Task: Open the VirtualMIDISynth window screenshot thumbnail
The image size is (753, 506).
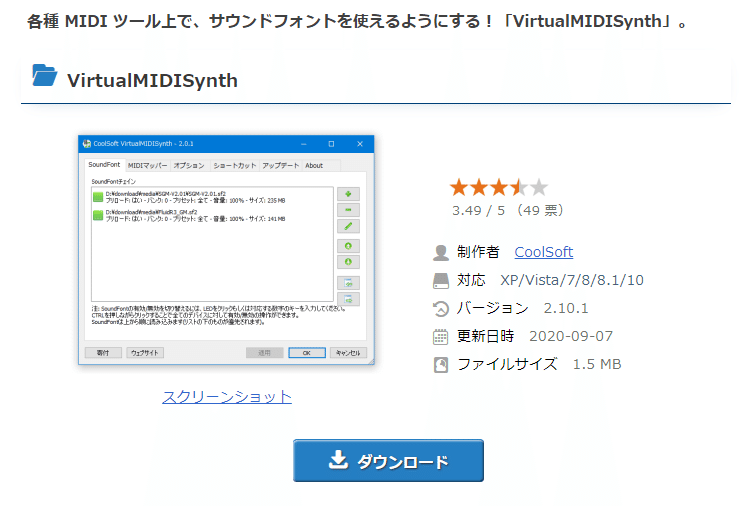Action: click(x=226, y=250)
